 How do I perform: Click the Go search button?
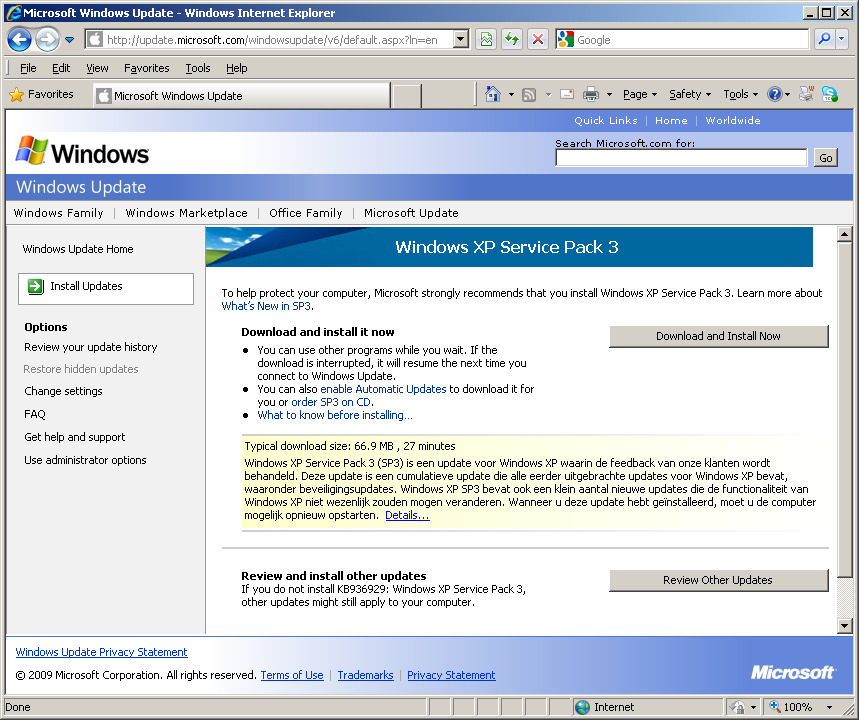(x=826, y=158)
